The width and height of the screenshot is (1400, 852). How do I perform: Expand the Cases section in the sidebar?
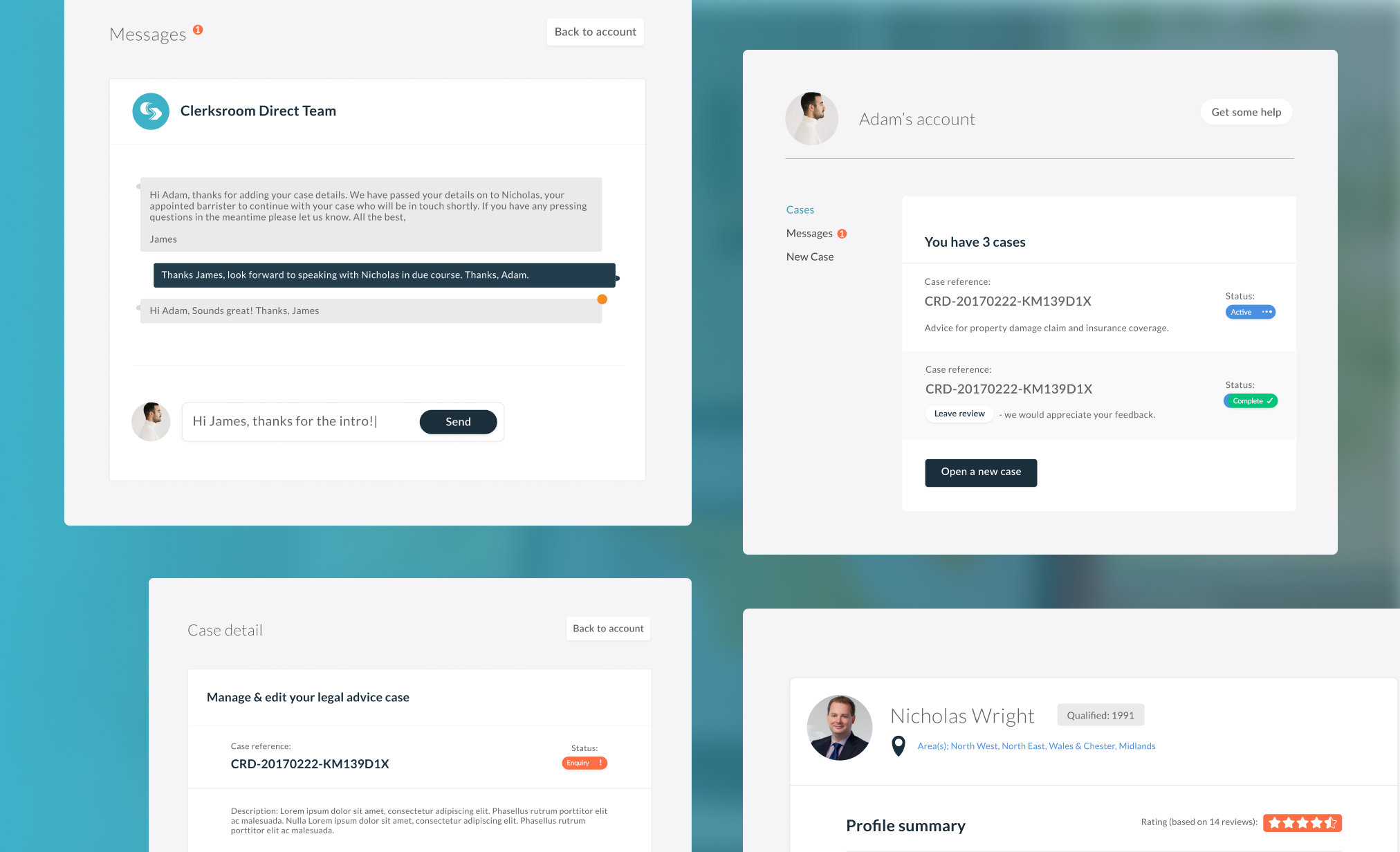(799, 209)
